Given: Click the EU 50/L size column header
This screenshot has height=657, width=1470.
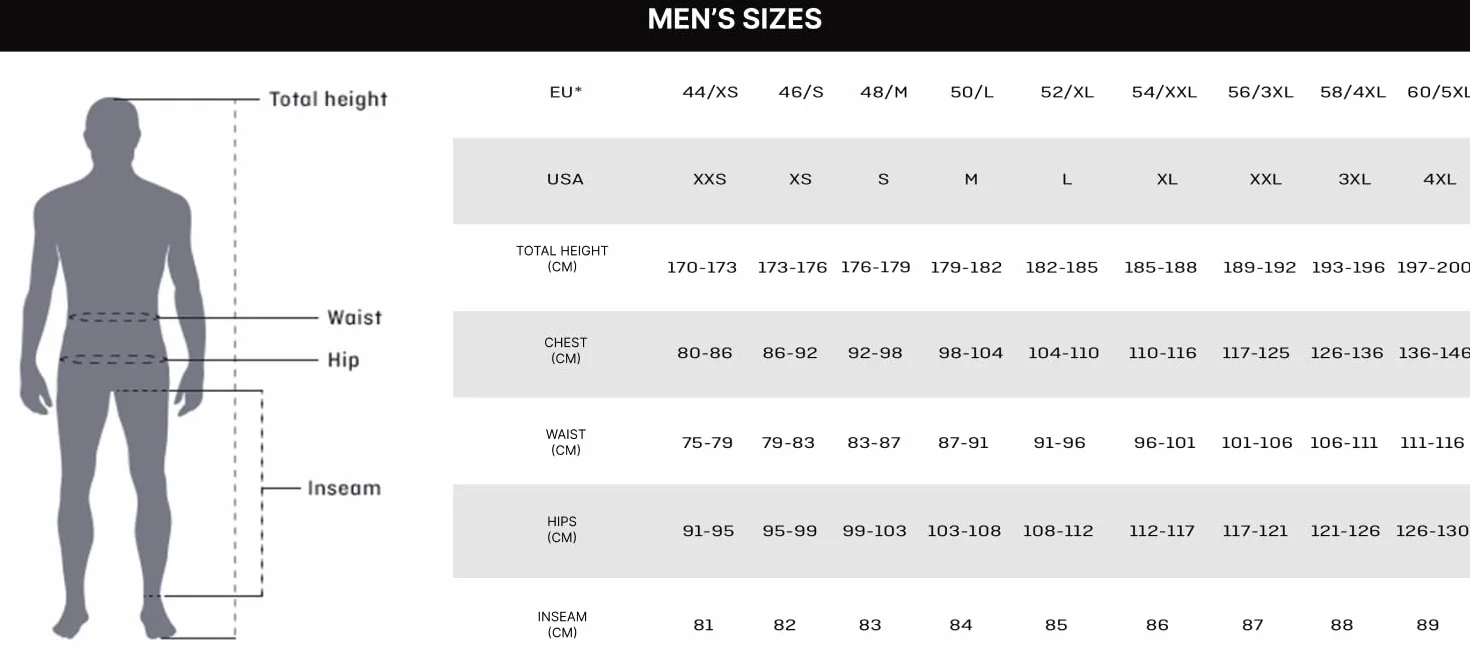Looking at the screenshot, I should click(x=972, y=92).
